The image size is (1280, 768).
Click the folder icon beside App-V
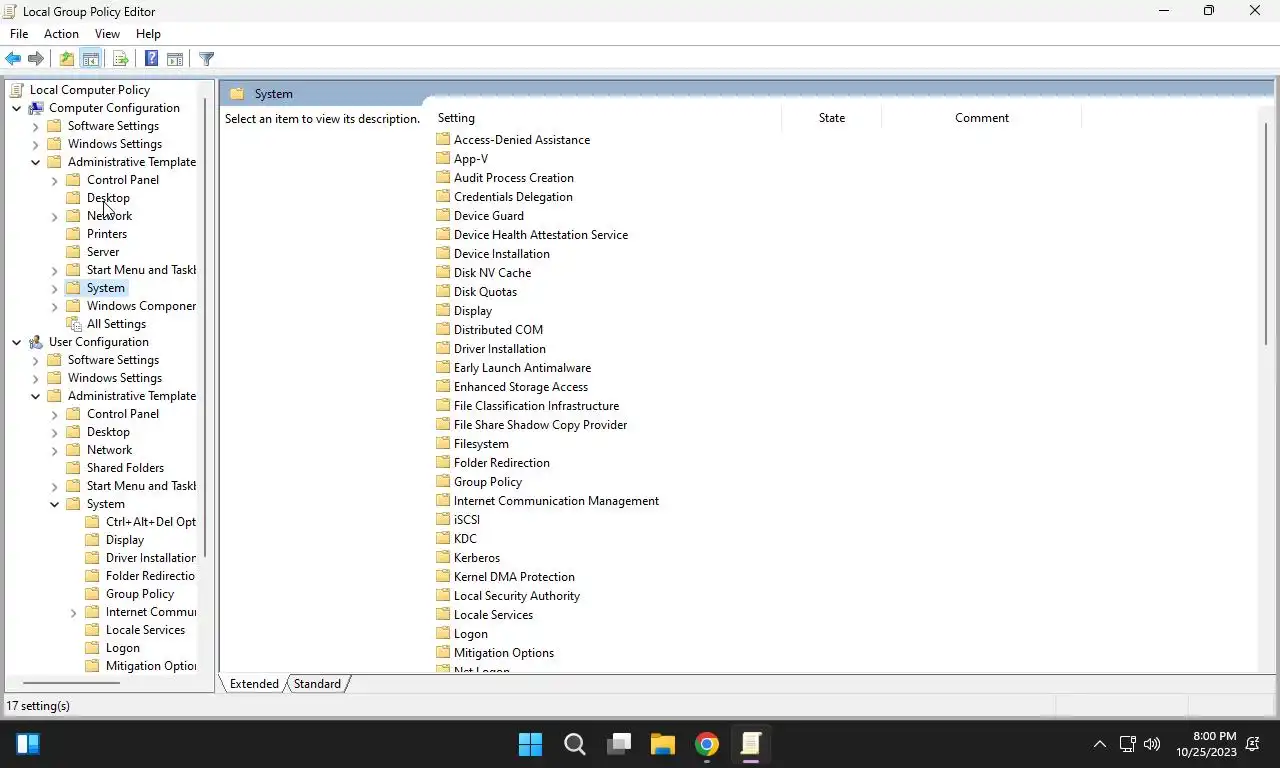point(443,158)
